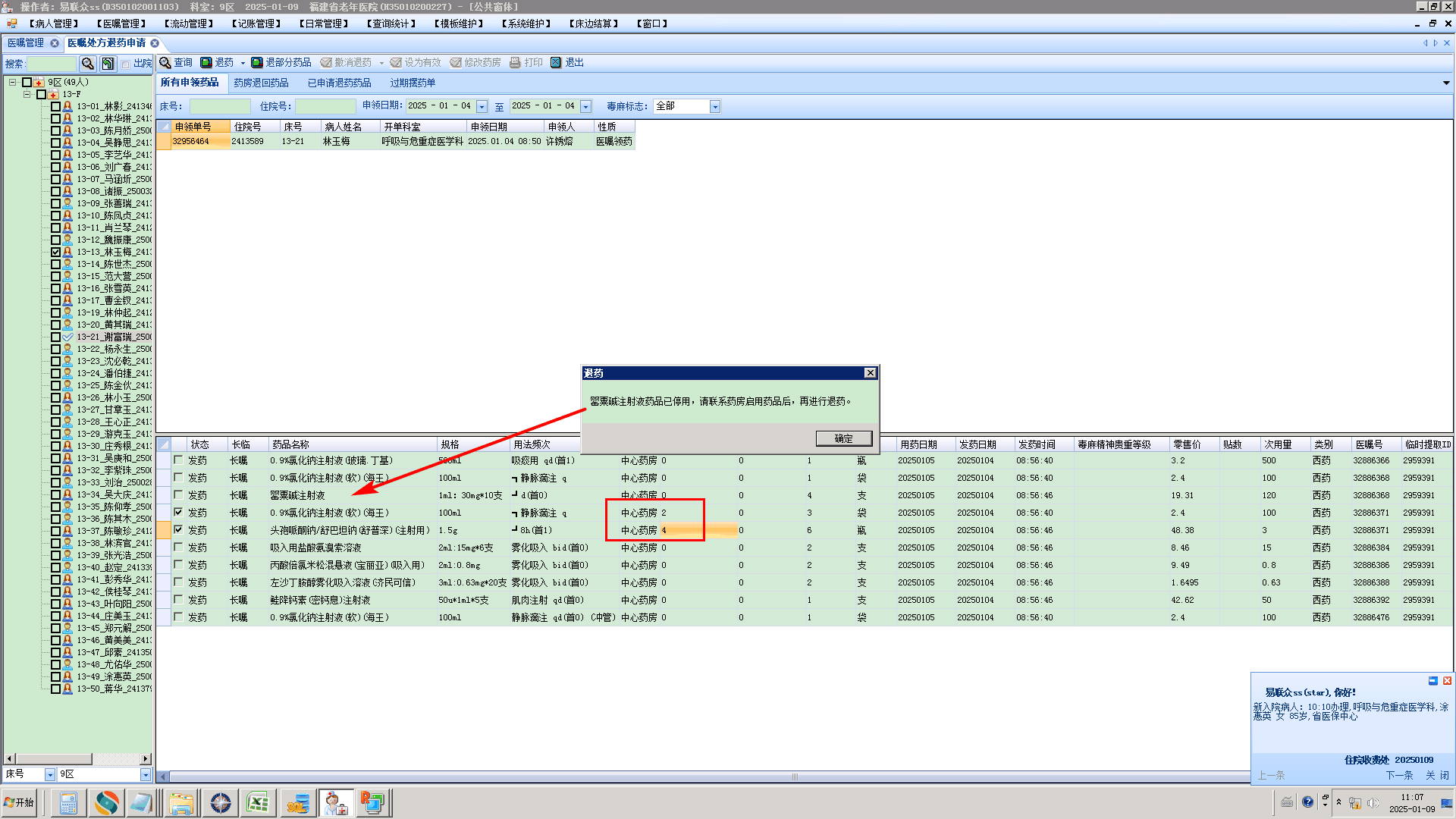The image size is (1456, 819).
Task: Switch to 药房退回药品 tab
Action: click(x=261, y=83)
